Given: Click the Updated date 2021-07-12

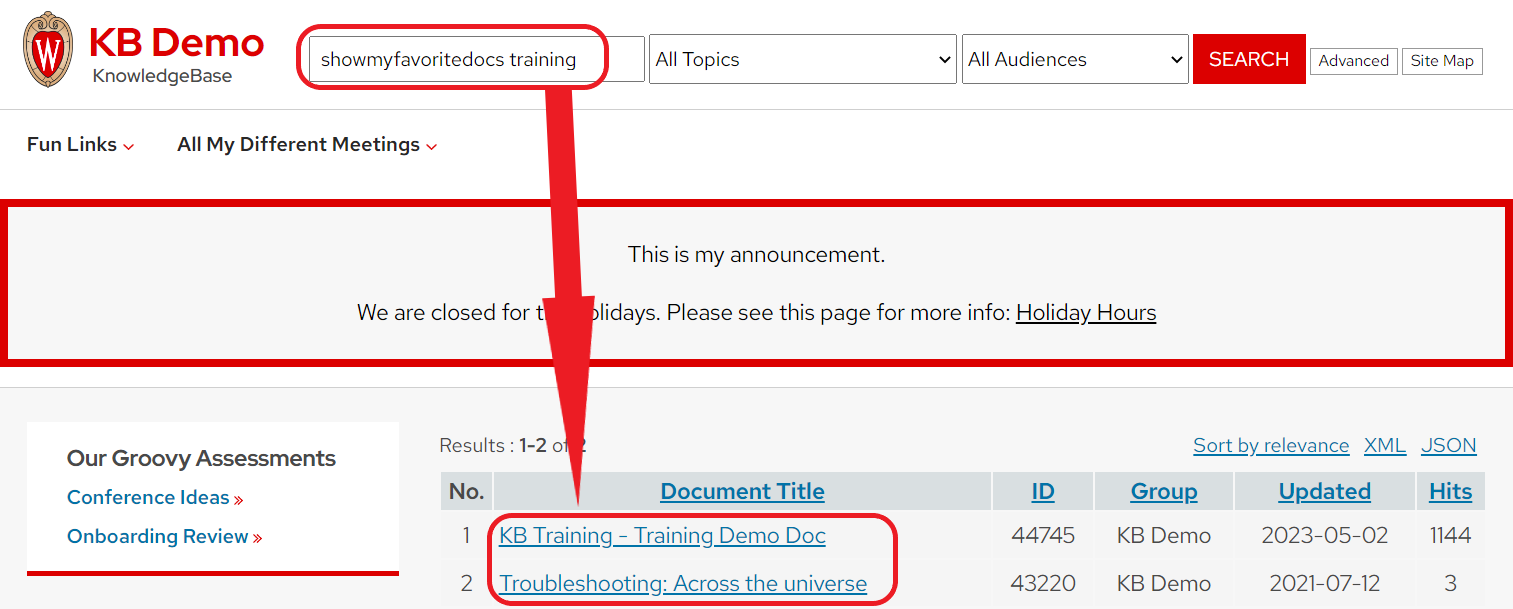Looking at the screenshot, I should 1324,583.
